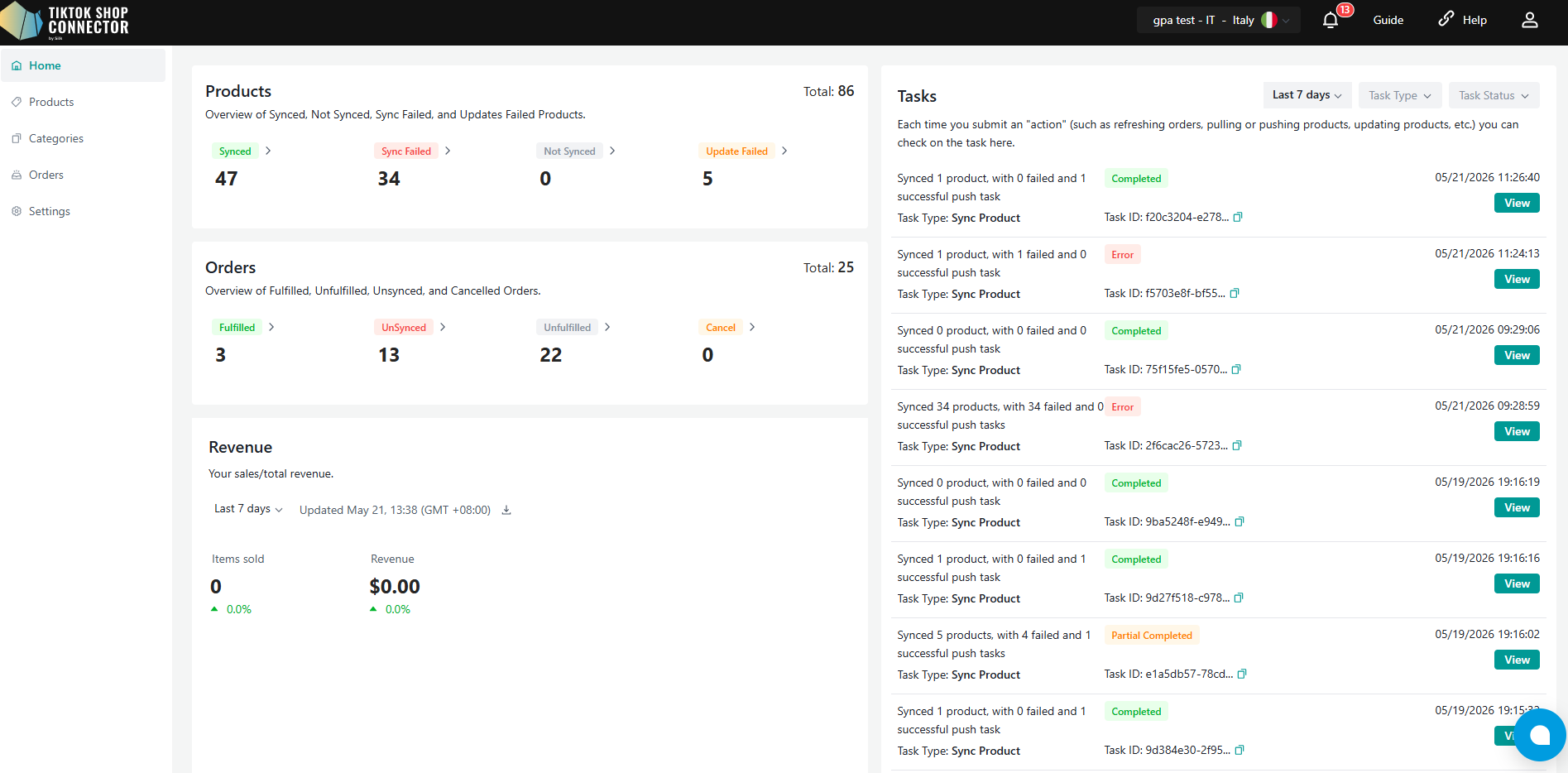The width and height of the screenshot is (1568, 773).
Task: Click the Synced products status tag
Action: click(235, 151)
